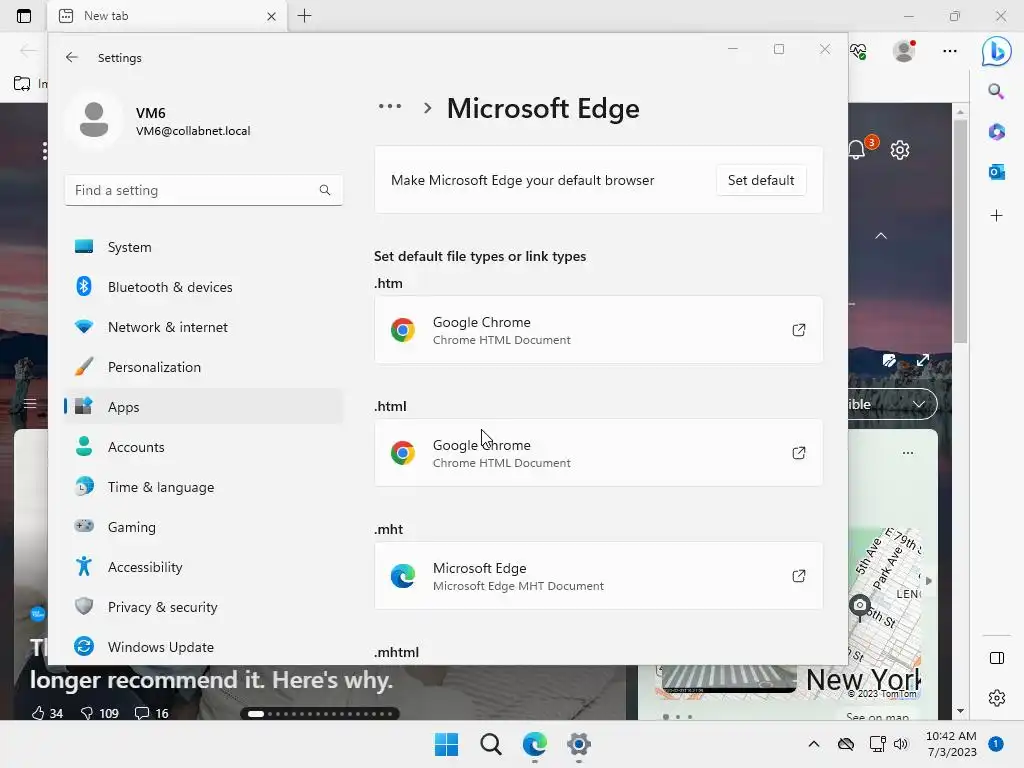Screen dimensions: 1024x768
Task: Click like thumbs-up on news story
Action: click(x=39, y=713)
